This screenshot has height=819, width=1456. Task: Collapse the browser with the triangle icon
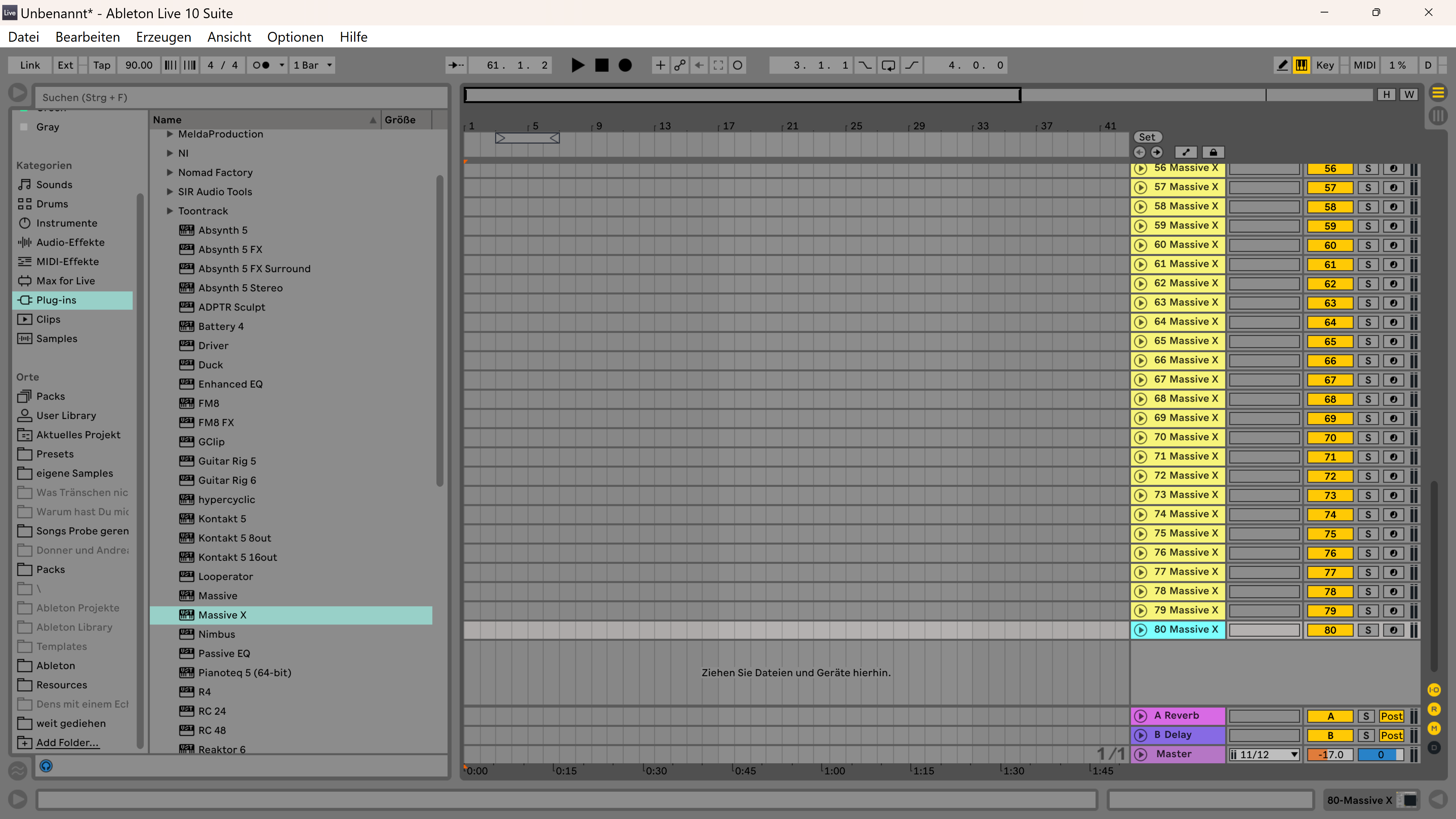pos(17,93)
